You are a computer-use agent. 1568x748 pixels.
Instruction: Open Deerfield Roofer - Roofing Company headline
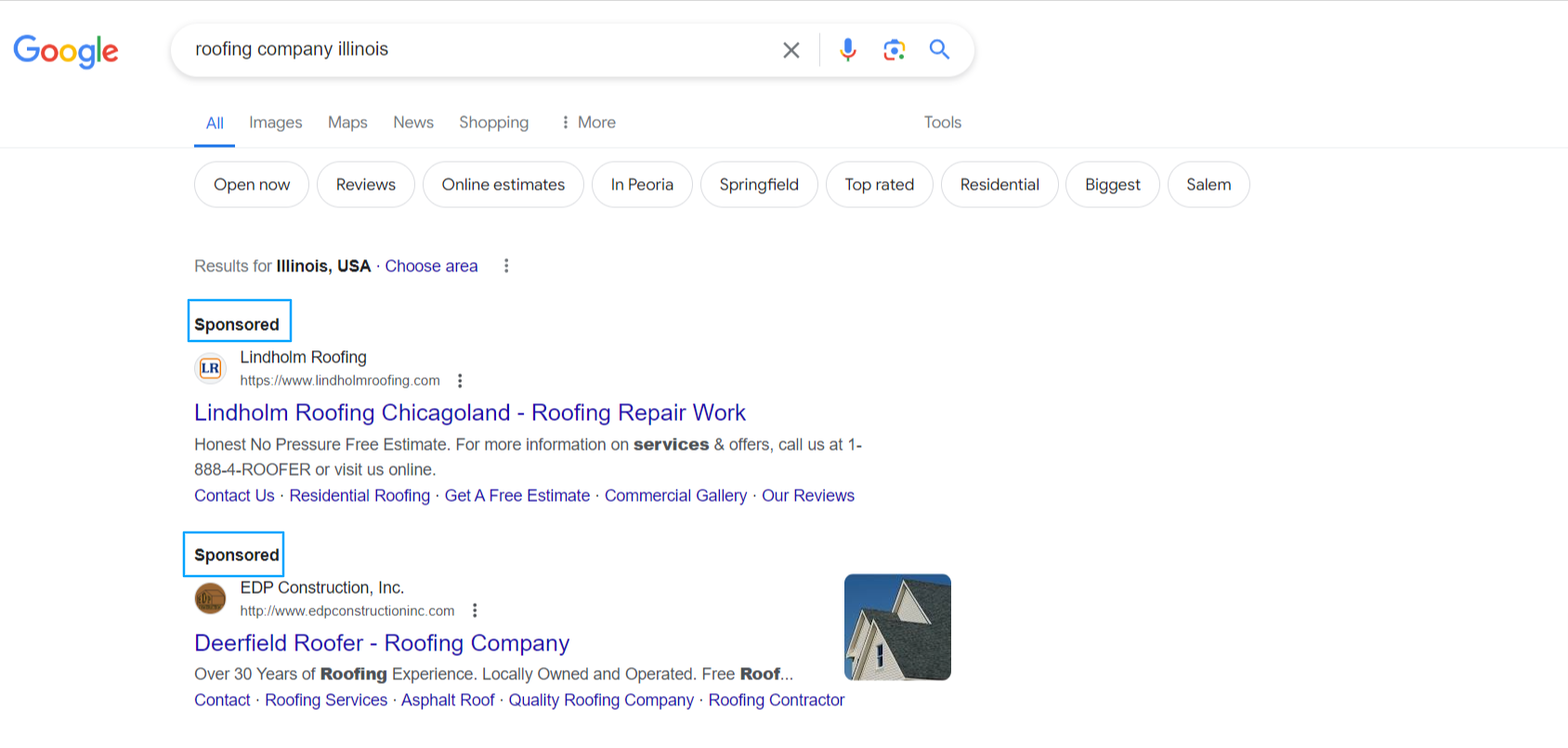point(382,643)
